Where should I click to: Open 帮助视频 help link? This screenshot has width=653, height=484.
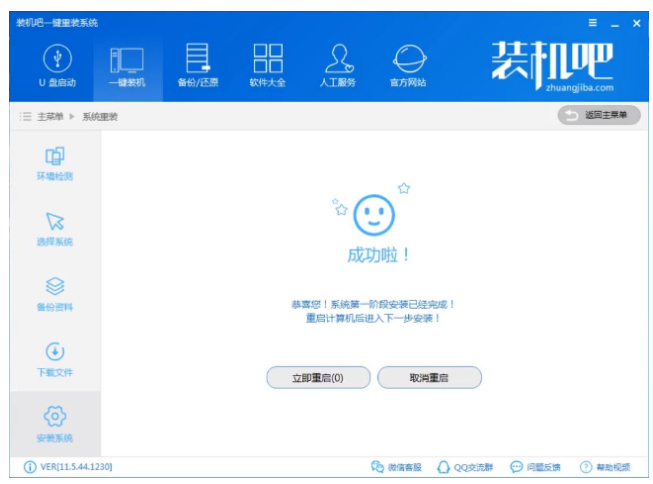click(606, 467)
